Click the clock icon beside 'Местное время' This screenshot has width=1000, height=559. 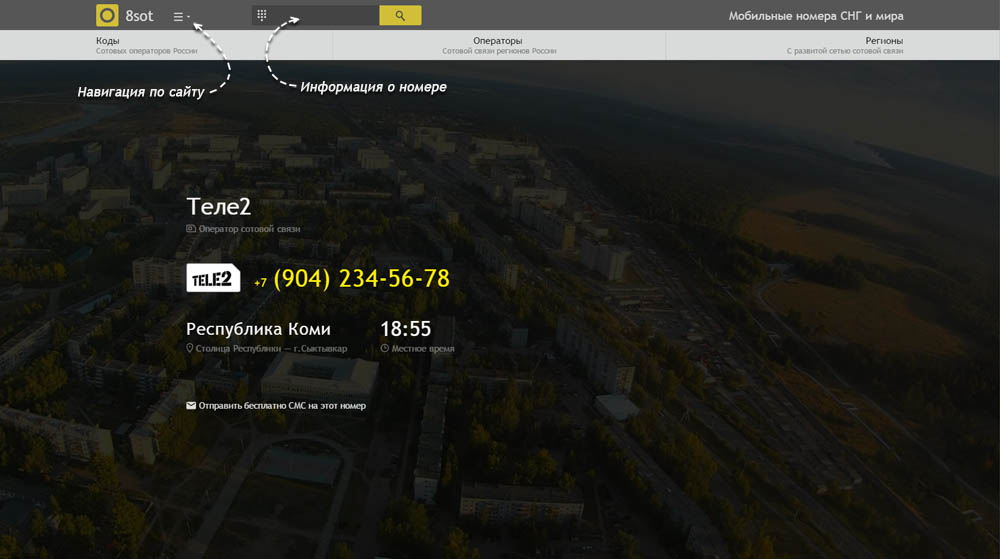[x=385, y=348]
